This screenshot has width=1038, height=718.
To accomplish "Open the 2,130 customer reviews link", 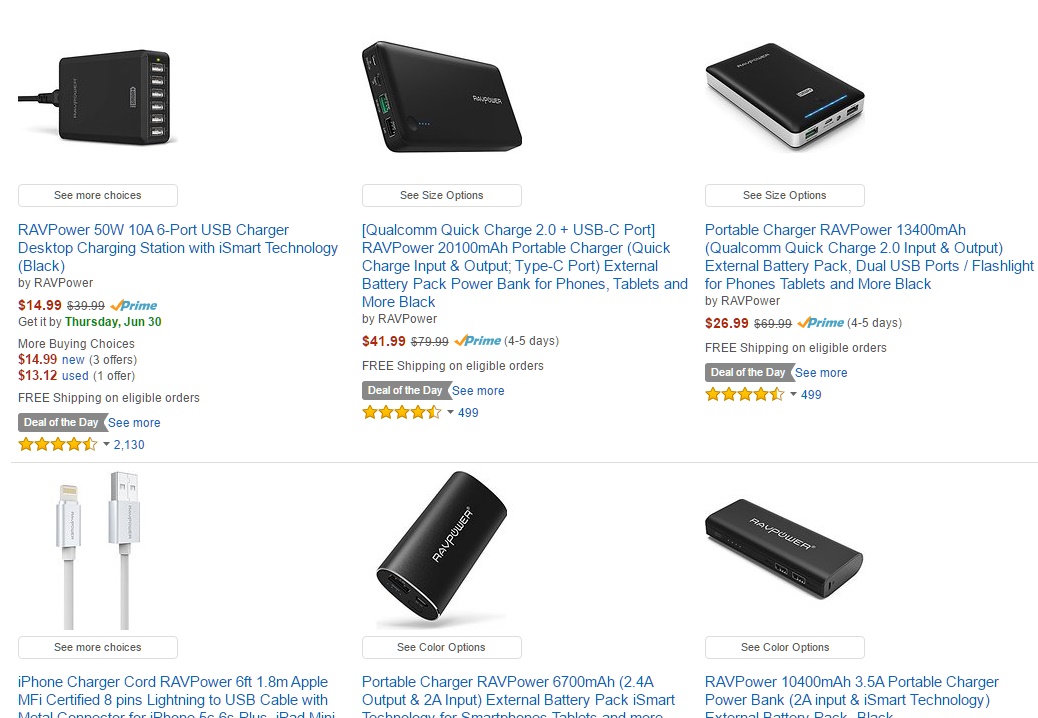I will (x=129, y=445).
